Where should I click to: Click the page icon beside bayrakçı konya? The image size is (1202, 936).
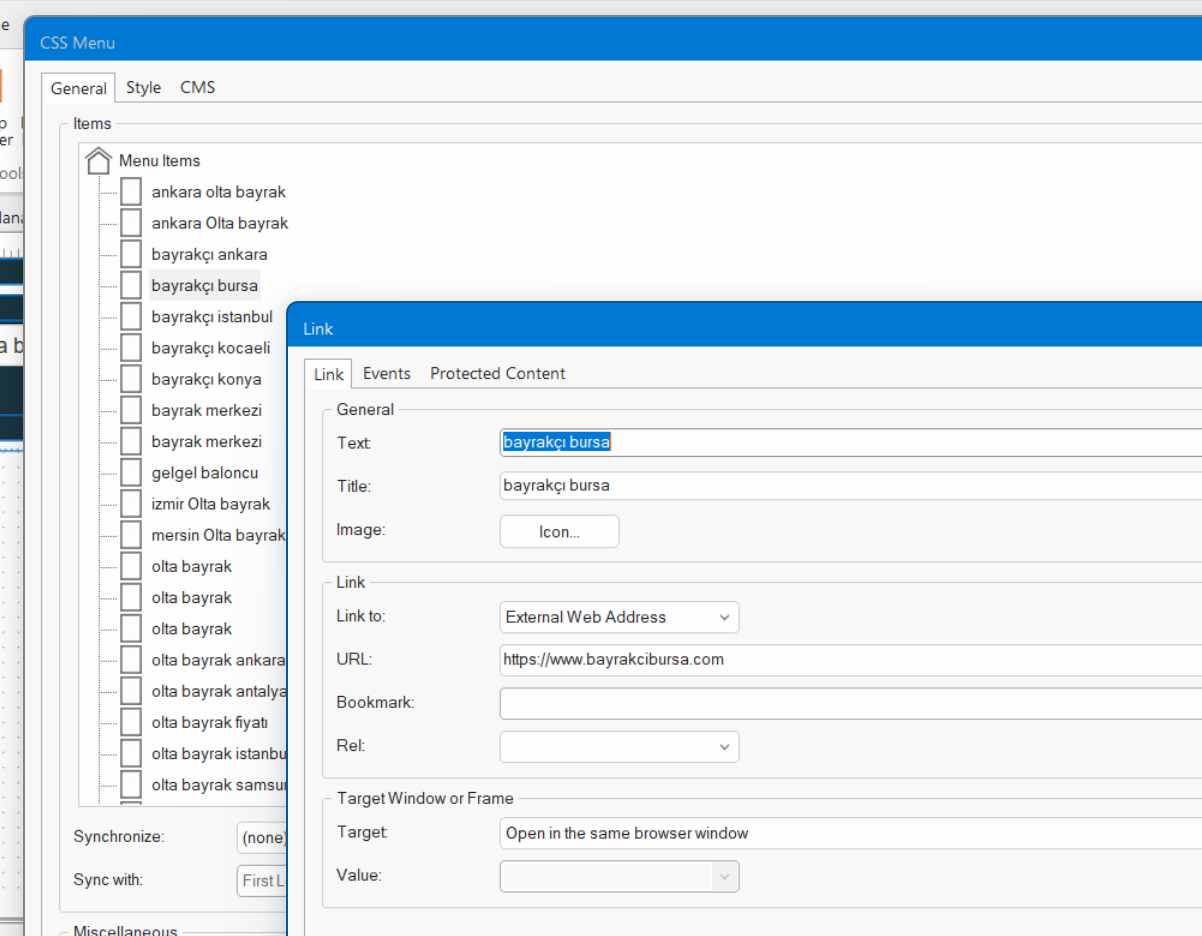pos(131,379)
